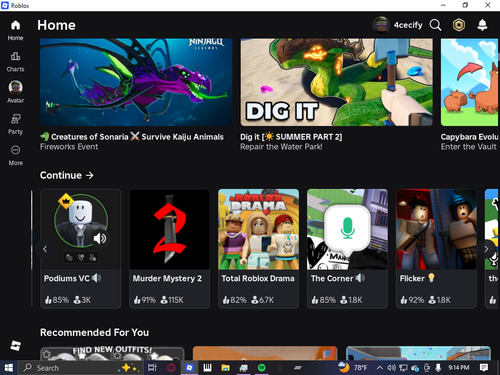500x375 pixels.
Task: Open the volume tray icon
Action: tap(391, 368)
